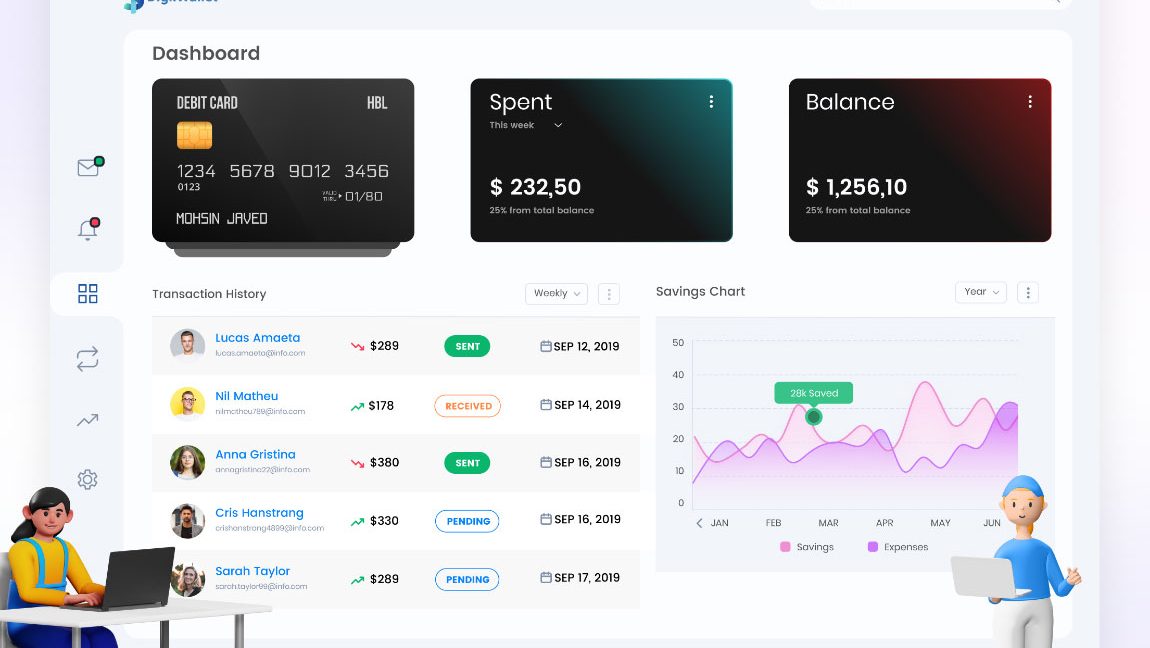Open the notifications bell icon
This screenshot has width=1150, height=648.
tap(88, 229)
